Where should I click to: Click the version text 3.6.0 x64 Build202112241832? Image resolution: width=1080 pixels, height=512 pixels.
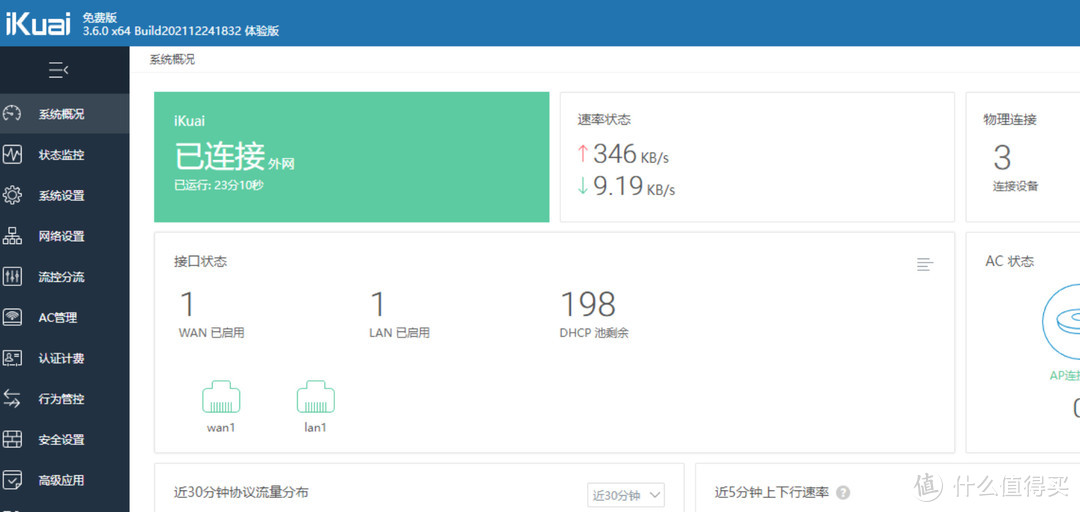coord(162,31)
